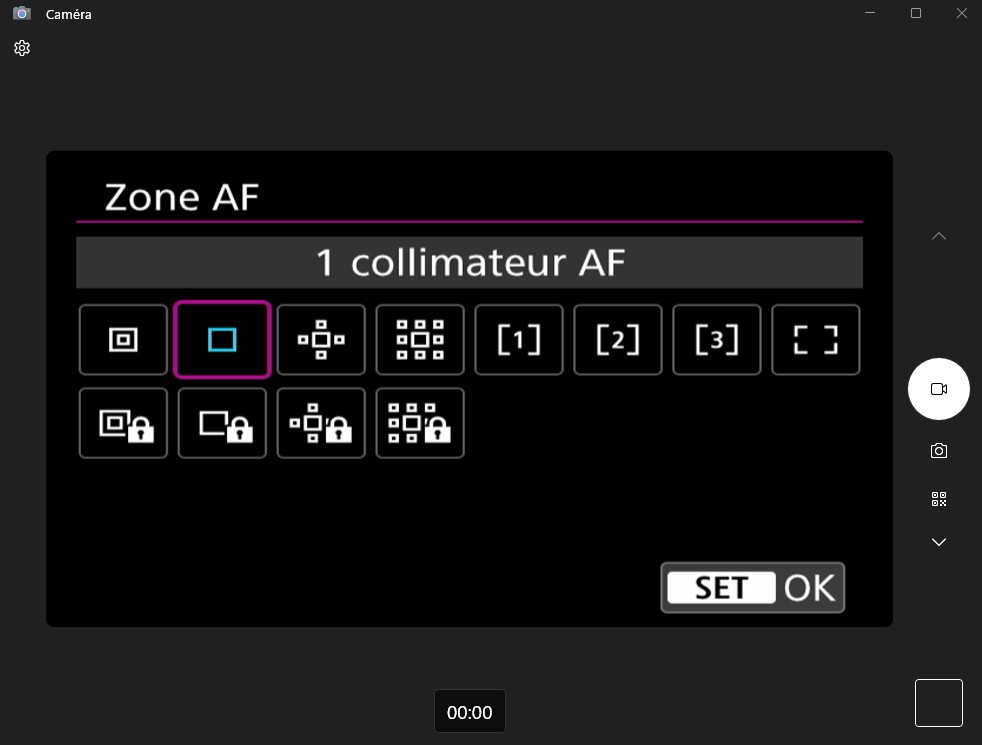Open the last capture thumbnail box
This screenshot has height=745, width=982.
click(939, 703)
